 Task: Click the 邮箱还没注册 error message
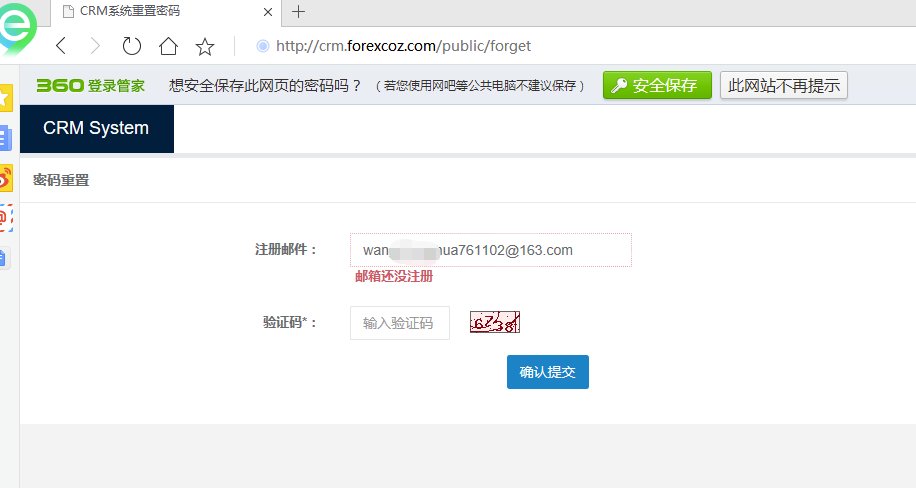pyautogui.click(x=394, y=276)
